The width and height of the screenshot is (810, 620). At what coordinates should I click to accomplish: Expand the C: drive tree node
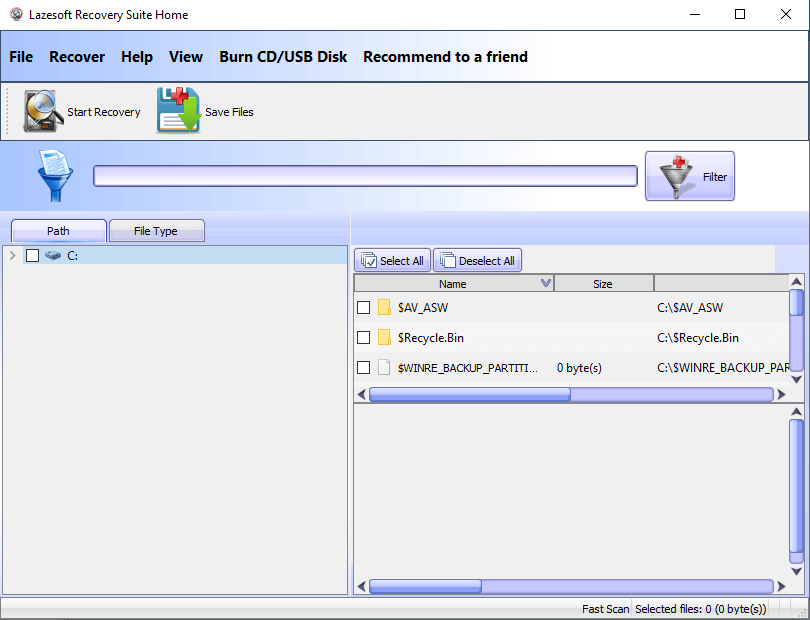click(13, 255)
